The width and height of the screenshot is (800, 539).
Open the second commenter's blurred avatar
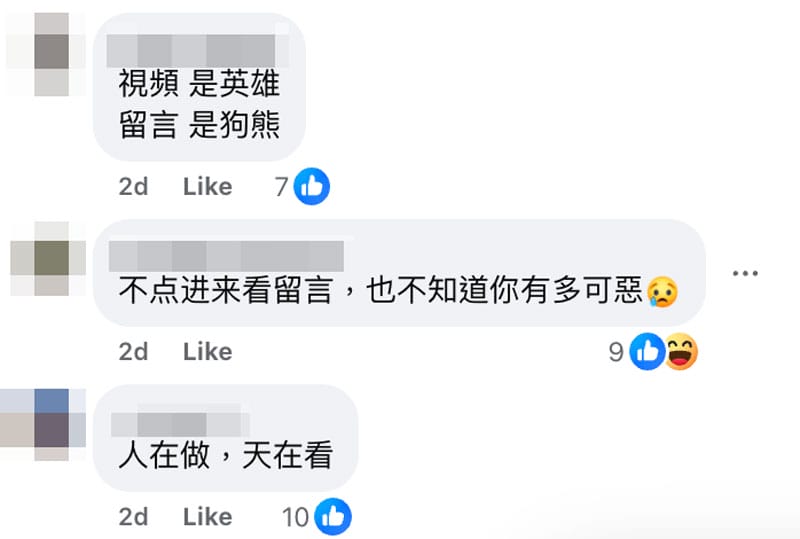coord(48,259)
